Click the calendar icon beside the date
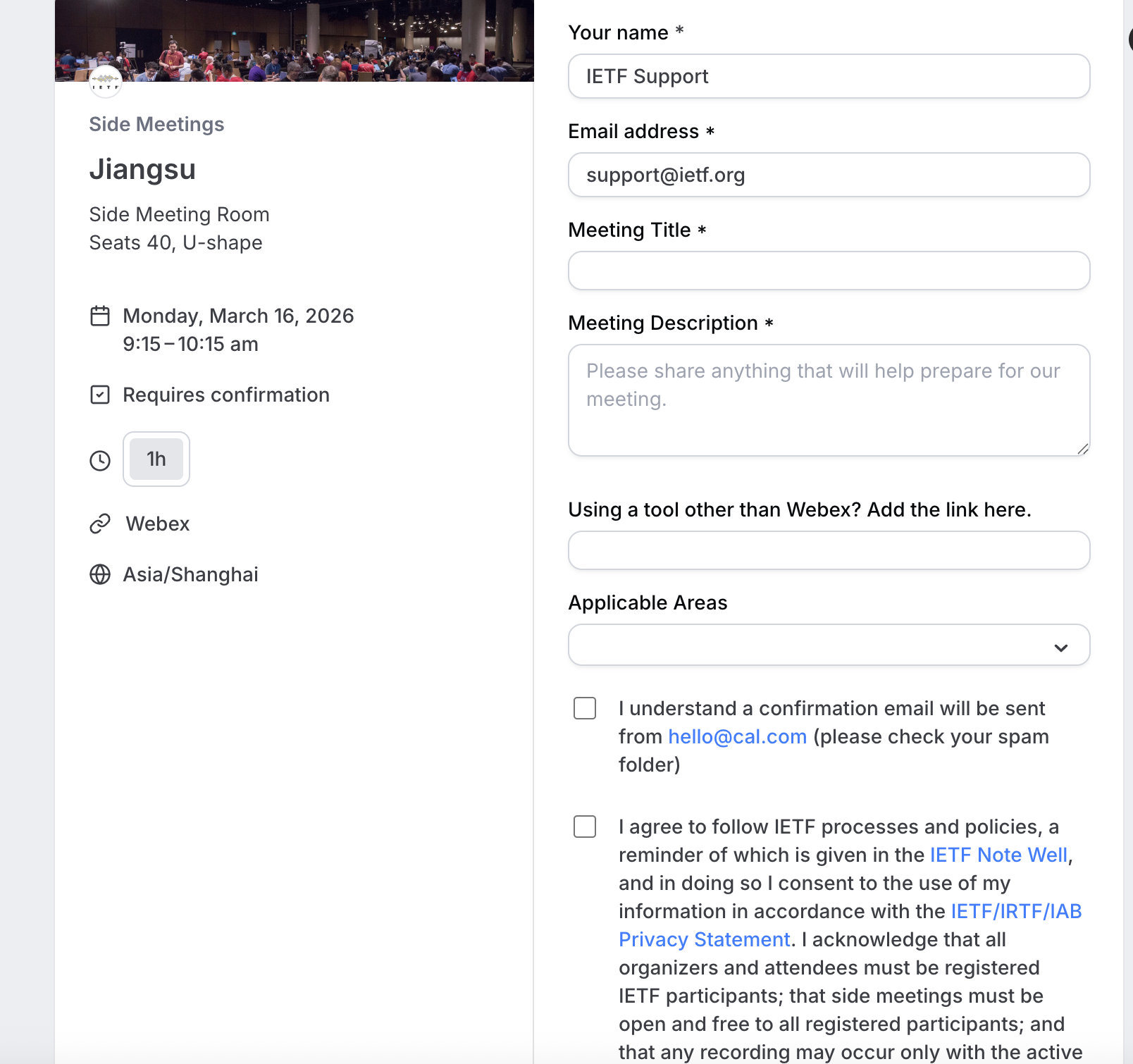 click(100, 316)
